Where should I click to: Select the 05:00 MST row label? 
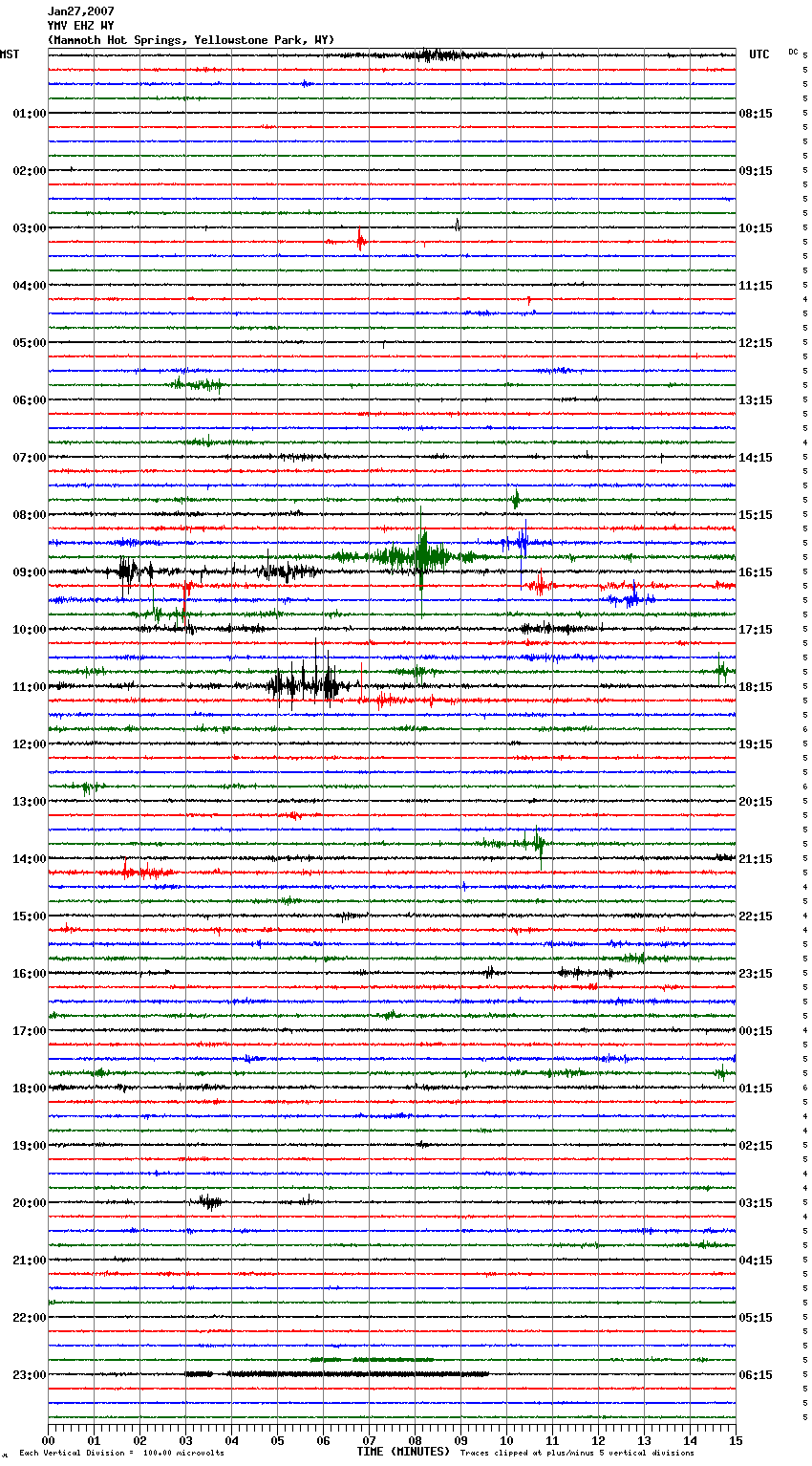coord(30,343)
